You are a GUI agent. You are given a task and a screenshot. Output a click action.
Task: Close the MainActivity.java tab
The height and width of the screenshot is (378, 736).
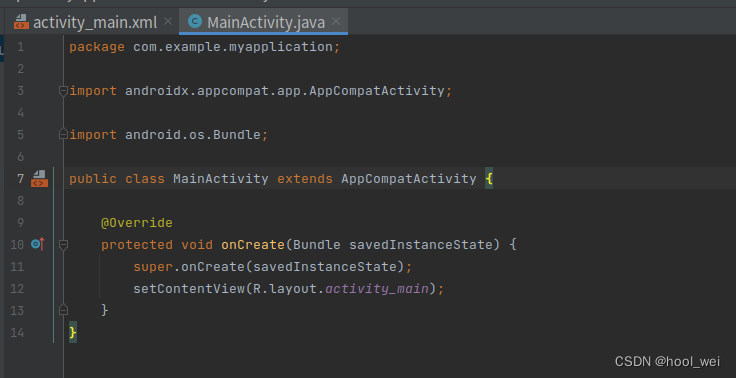coord(336,21)
